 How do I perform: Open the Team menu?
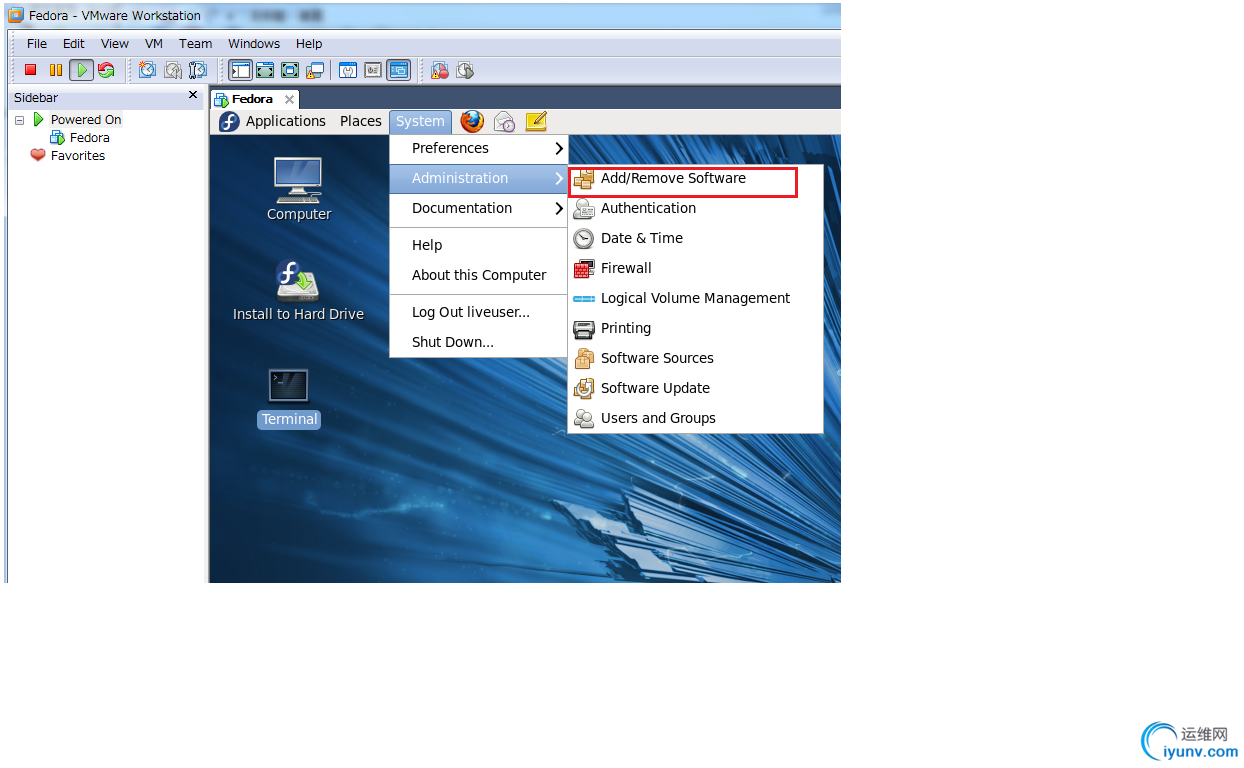coord(196,43)
